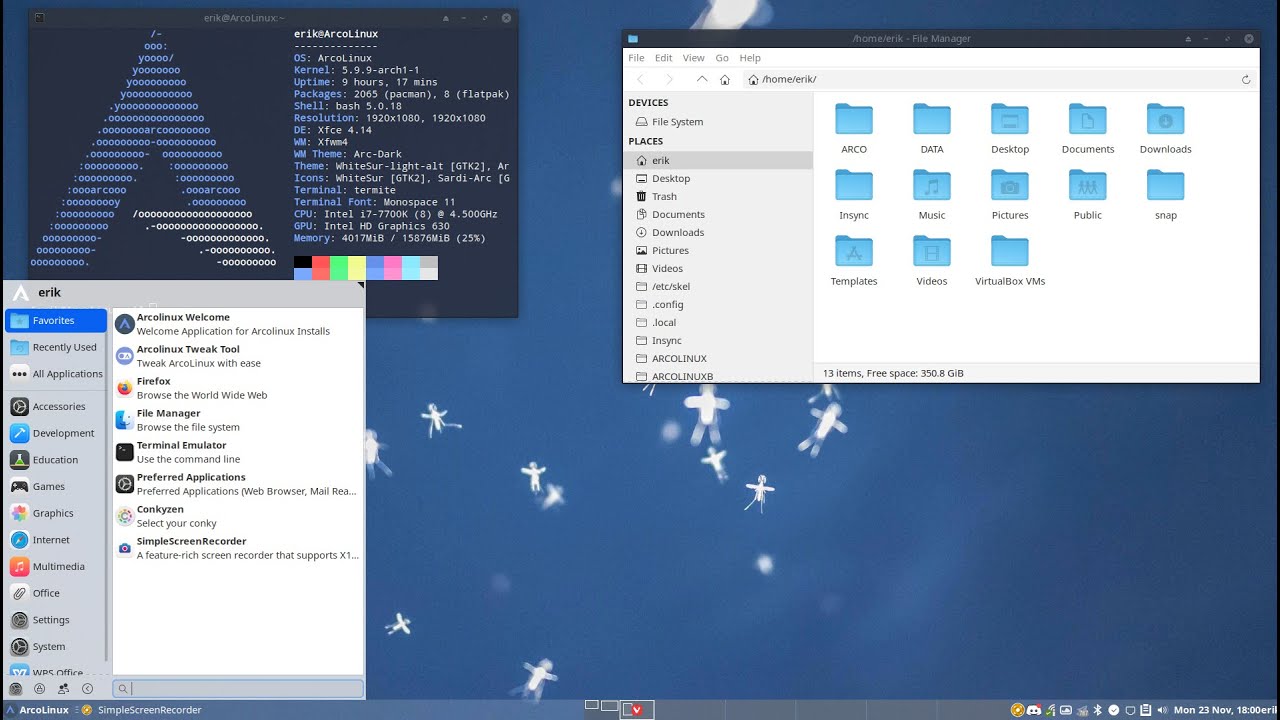Open the View menu in File Manager
This screenshot has width=1280, height=720.
[694, 58]
